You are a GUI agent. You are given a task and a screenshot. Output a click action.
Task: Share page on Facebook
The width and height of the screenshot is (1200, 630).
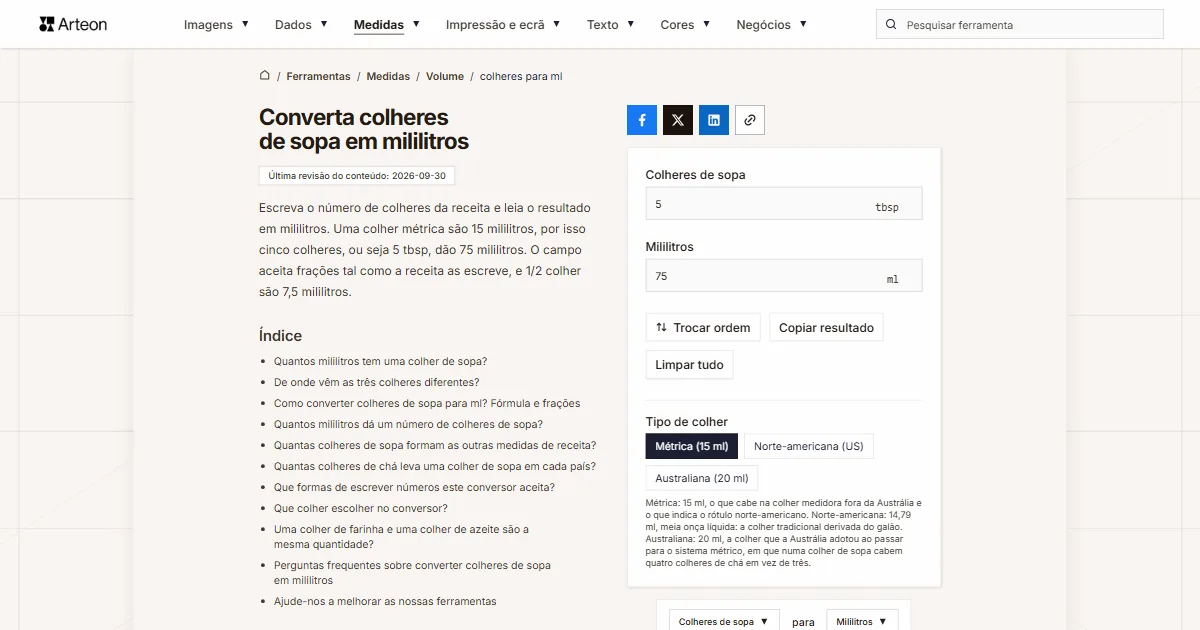pos(642,120)
